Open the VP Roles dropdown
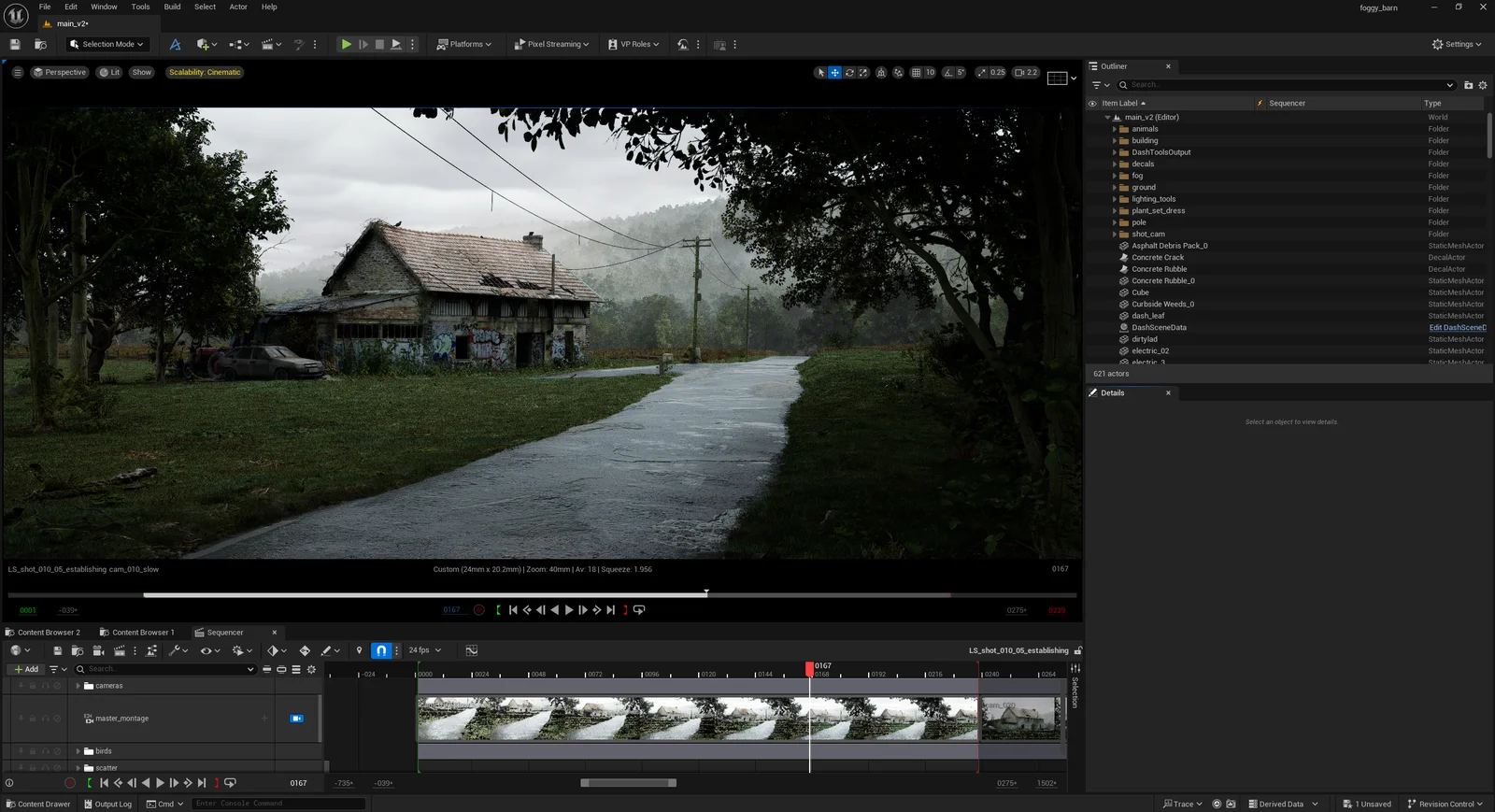The height and width of the screenshot is (812, 1495). (634, 44)
